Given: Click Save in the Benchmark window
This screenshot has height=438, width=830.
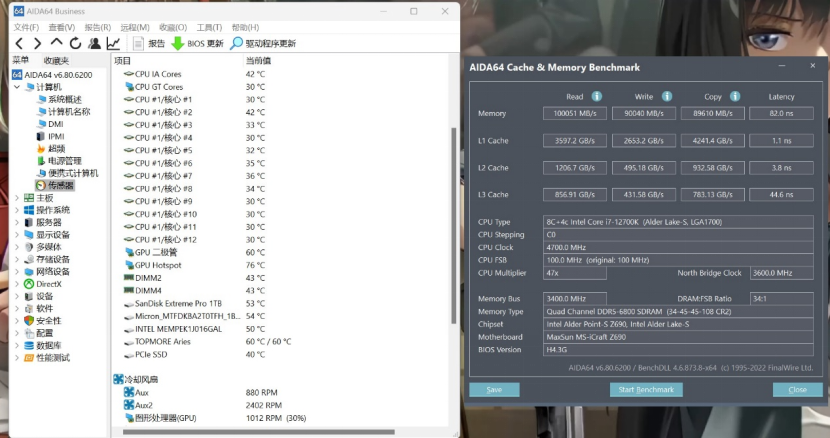Looking at the screenshot, I should (494, 390).
